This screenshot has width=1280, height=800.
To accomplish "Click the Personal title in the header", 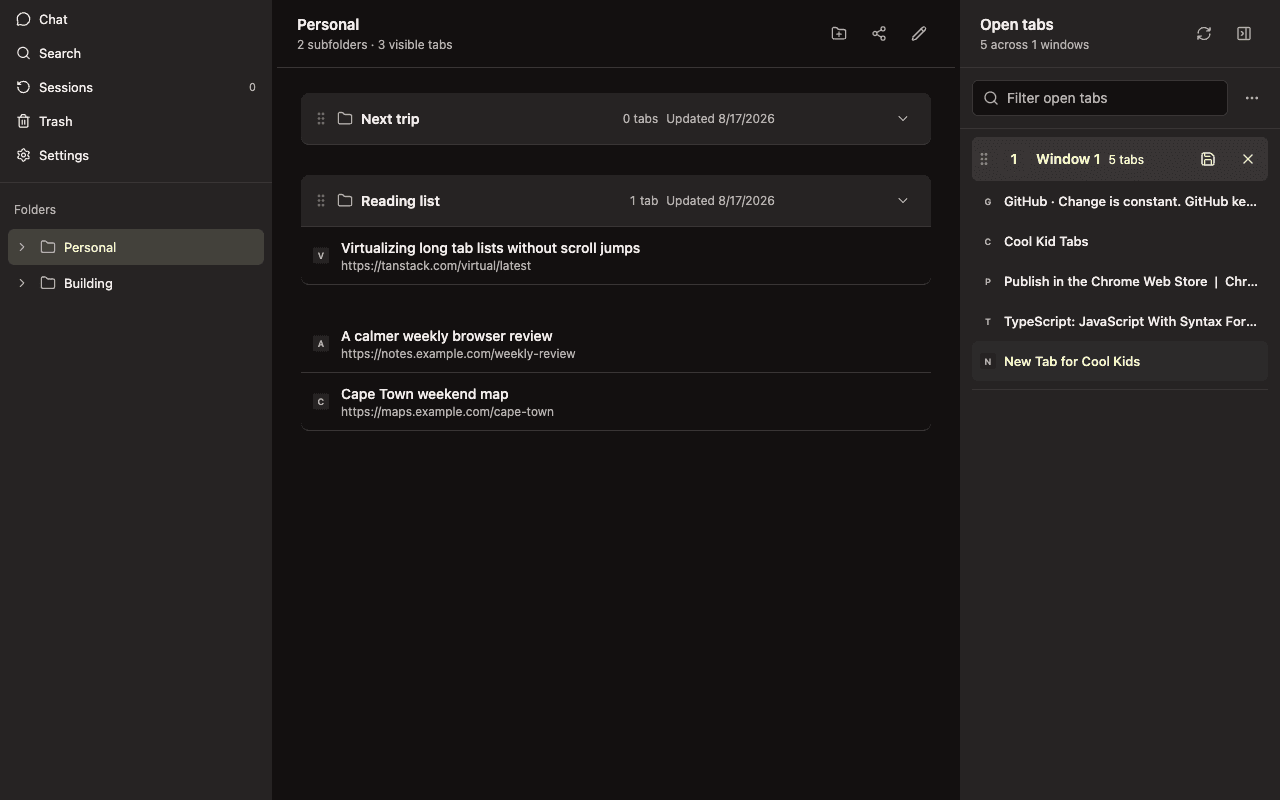I will tap(328, 25).
